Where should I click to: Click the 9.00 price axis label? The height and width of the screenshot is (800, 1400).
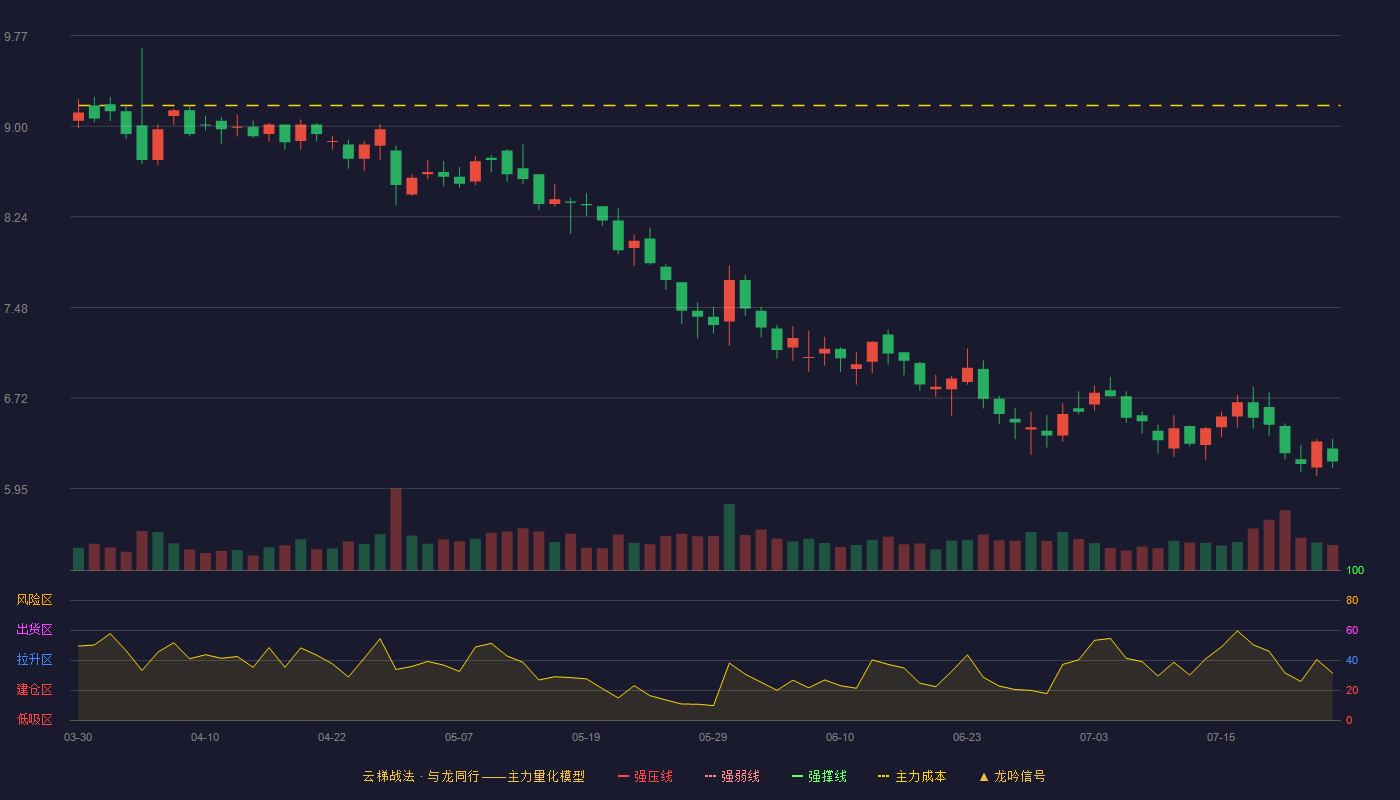[16, 128]
